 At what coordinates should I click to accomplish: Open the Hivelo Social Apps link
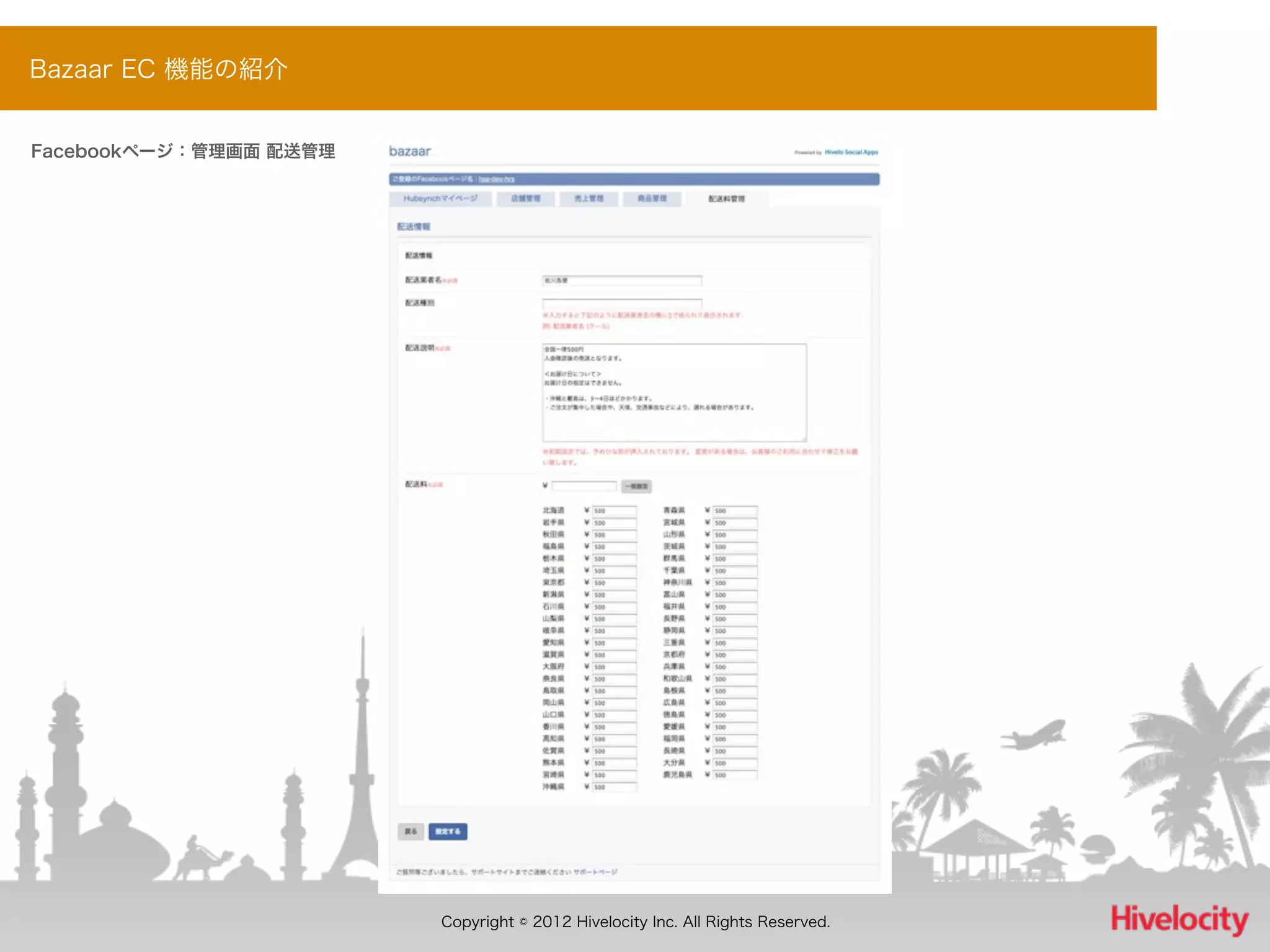[851, 152]
